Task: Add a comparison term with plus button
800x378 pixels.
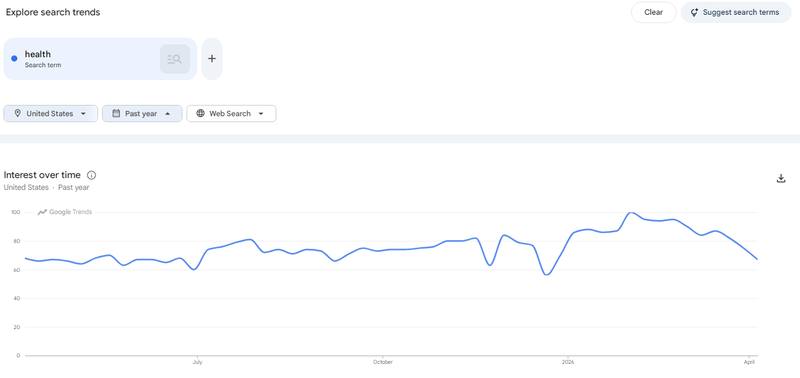Action: tap(212, 59)
